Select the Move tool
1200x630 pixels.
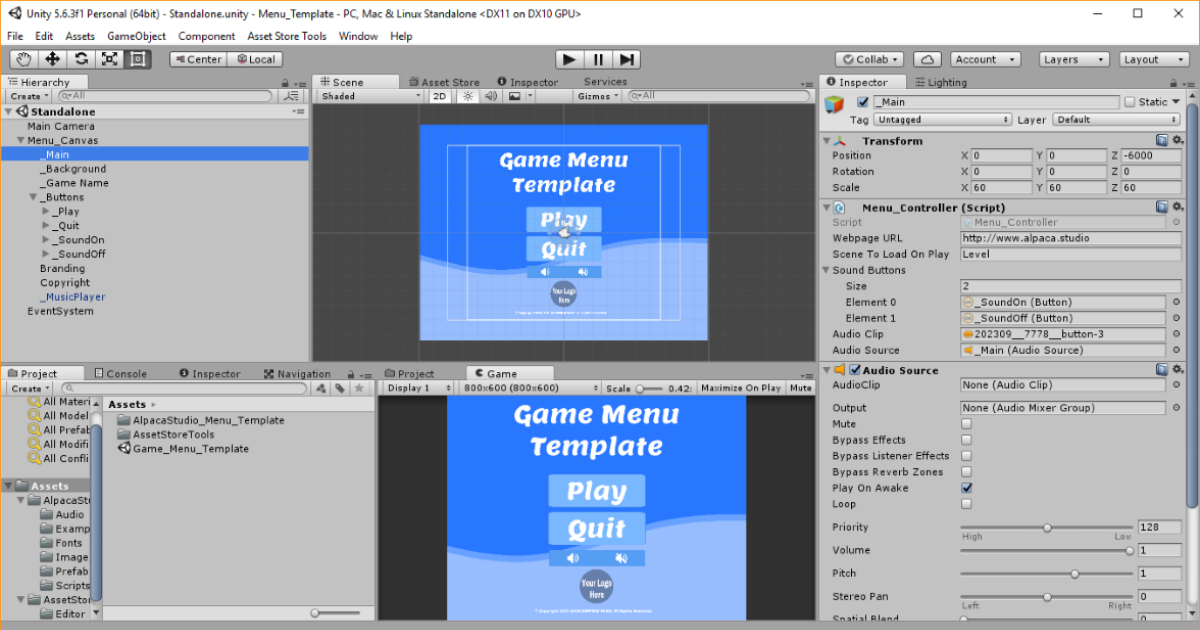point(51,59)
